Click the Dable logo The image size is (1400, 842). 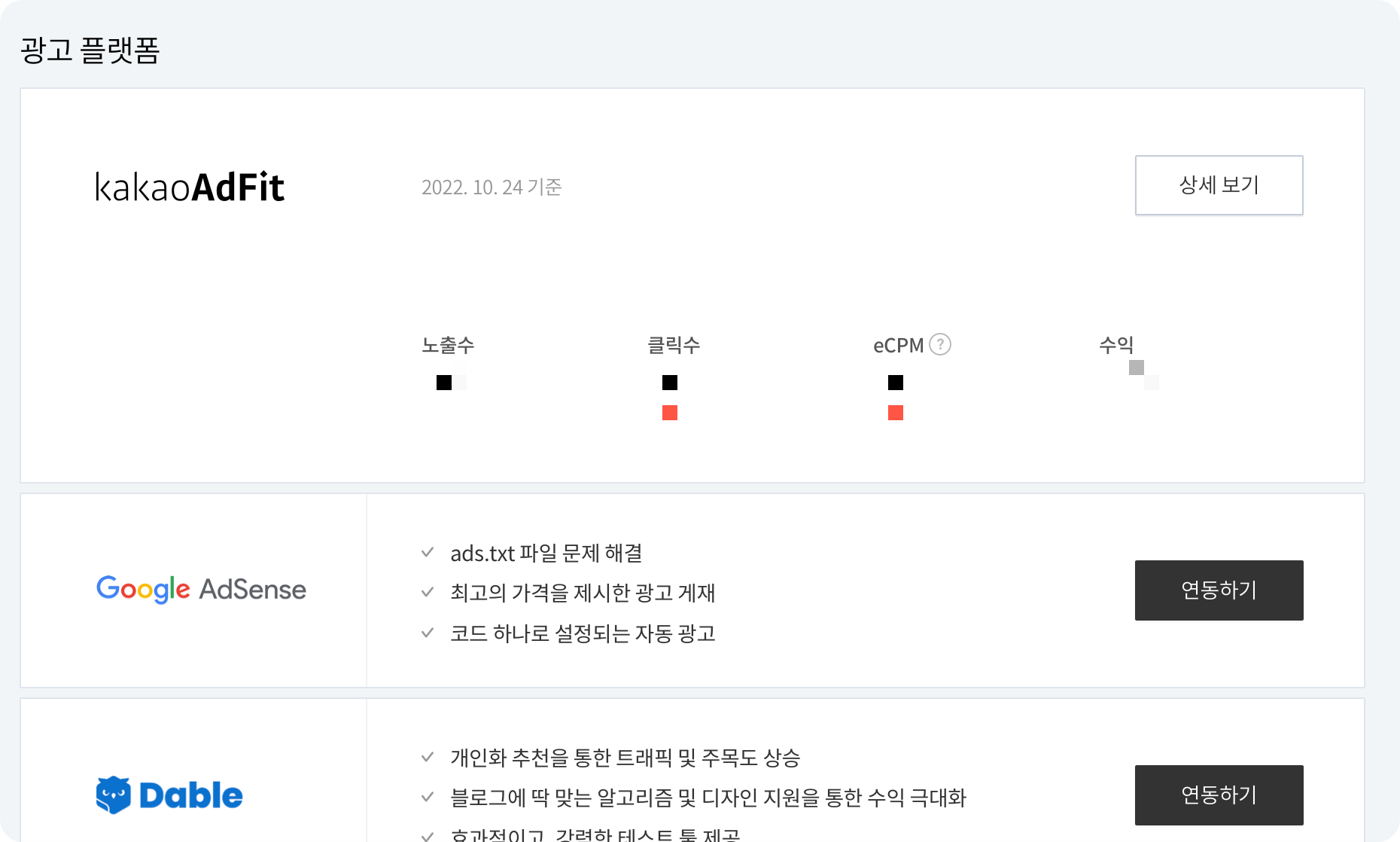(169, 795)
